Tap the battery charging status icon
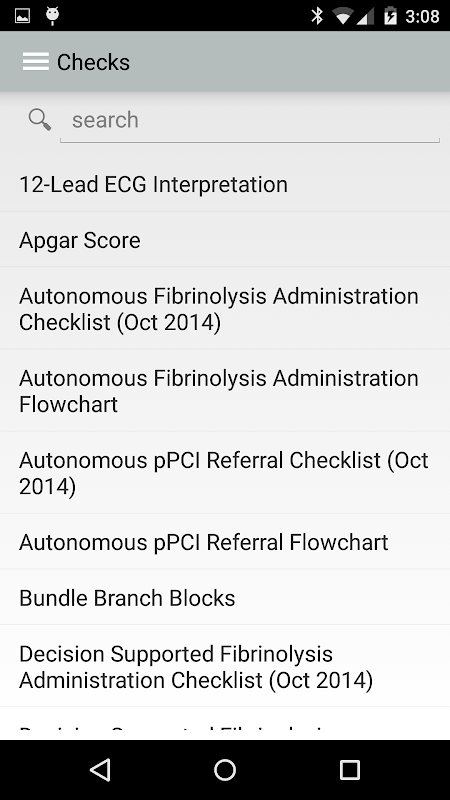Viewport: 450px width, 800px height. click(x=390, y=16)
